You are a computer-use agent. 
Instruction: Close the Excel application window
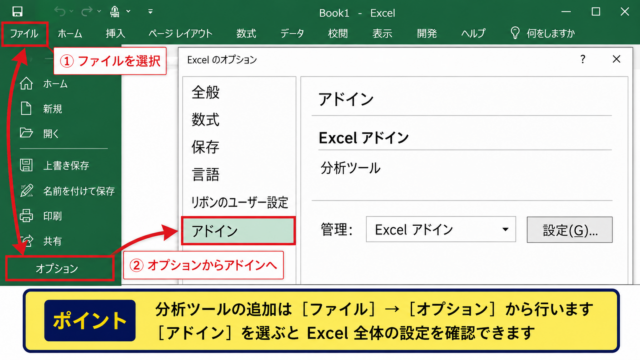624,12
